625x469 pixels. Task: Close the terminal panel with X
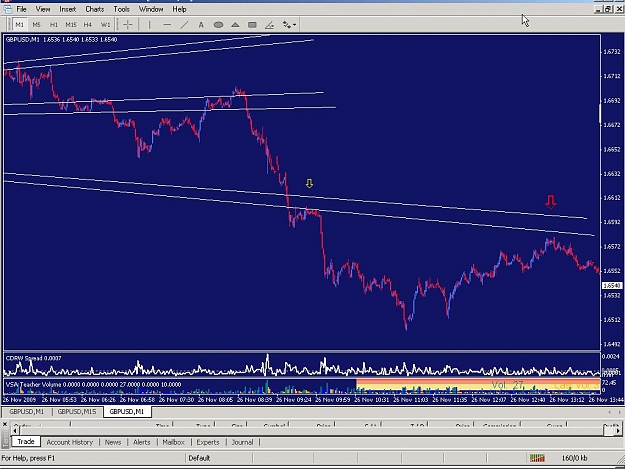[5, 424]
